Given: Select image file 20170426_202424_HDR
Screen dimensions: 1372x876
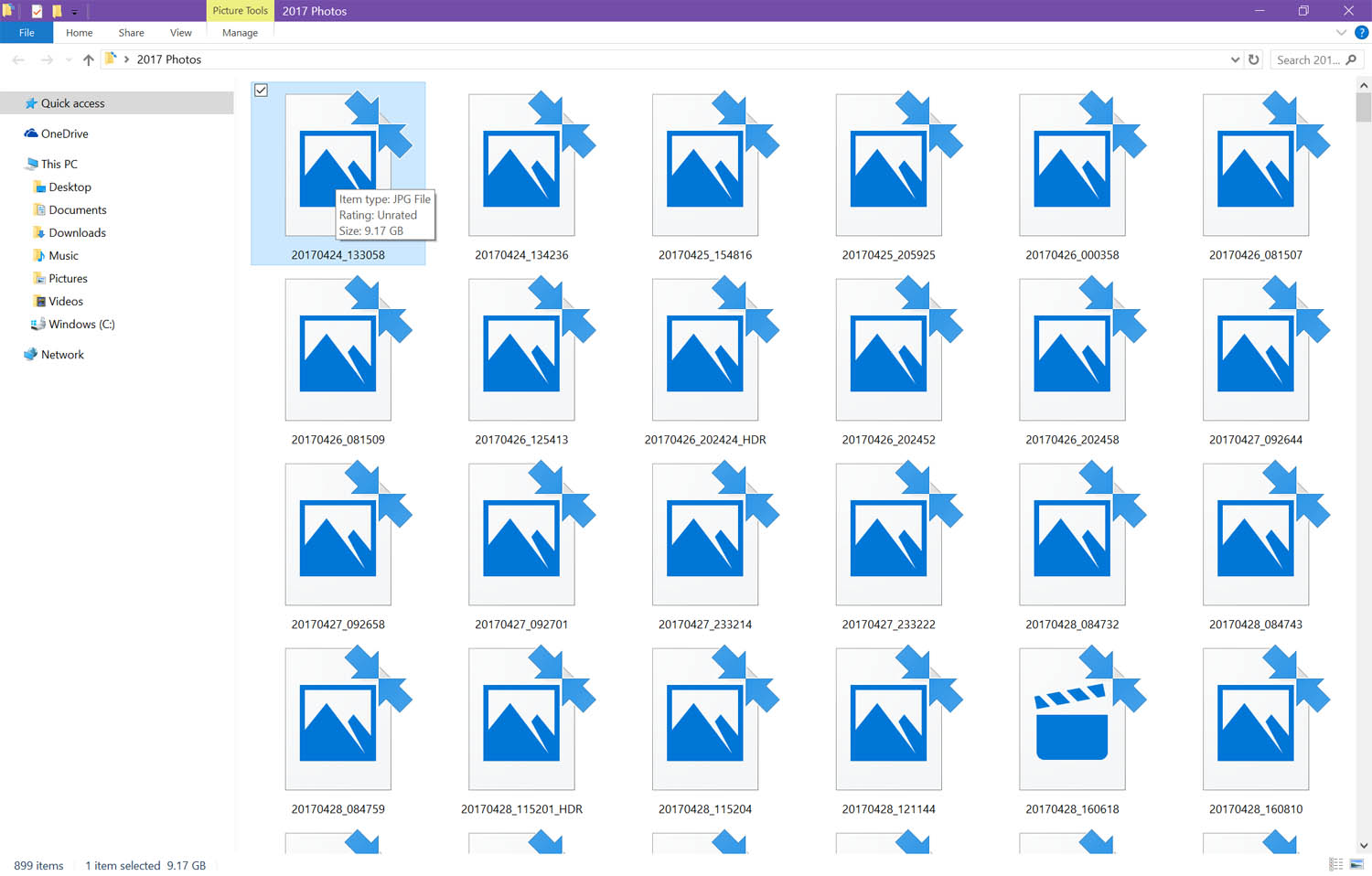Looking at the screenshot, I should click(705, 358).
